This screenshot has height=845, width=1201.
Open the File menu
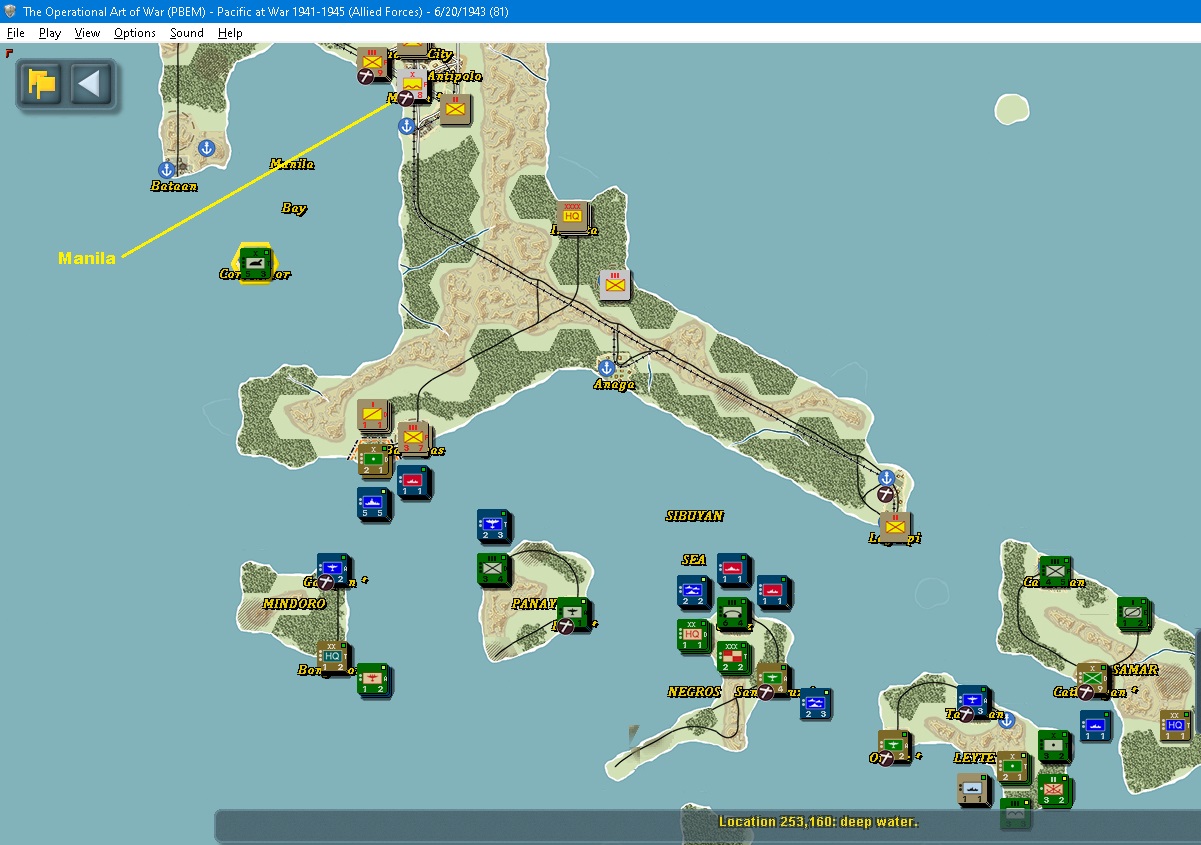click(15, 33)
